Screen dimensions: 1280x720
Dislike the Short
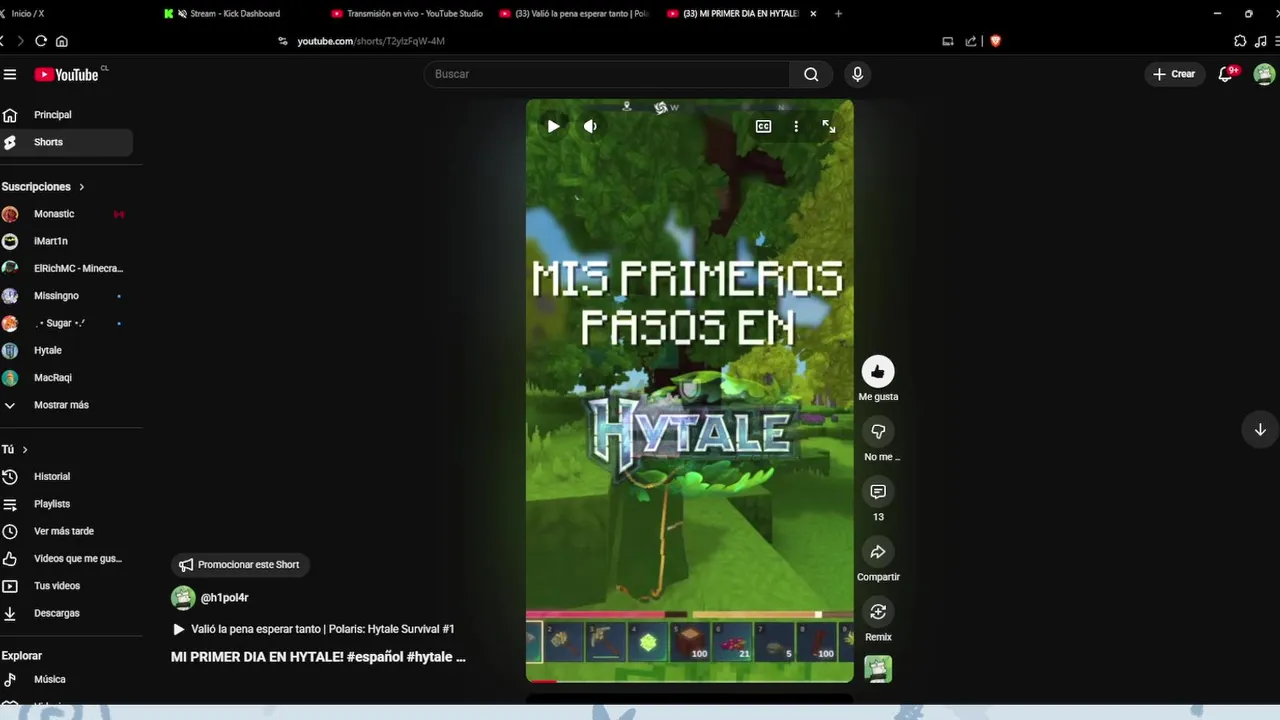pyautogui.click(x=878, y=432)
